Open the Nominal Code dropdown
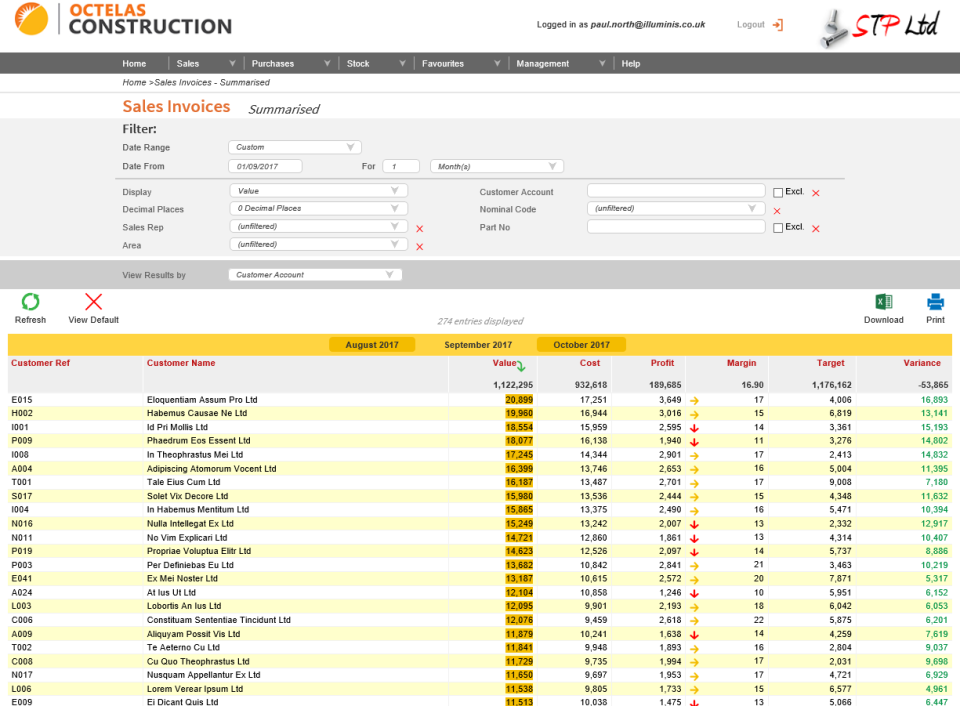This screenshot has width=960, height=706. click(x=676, y=208)
